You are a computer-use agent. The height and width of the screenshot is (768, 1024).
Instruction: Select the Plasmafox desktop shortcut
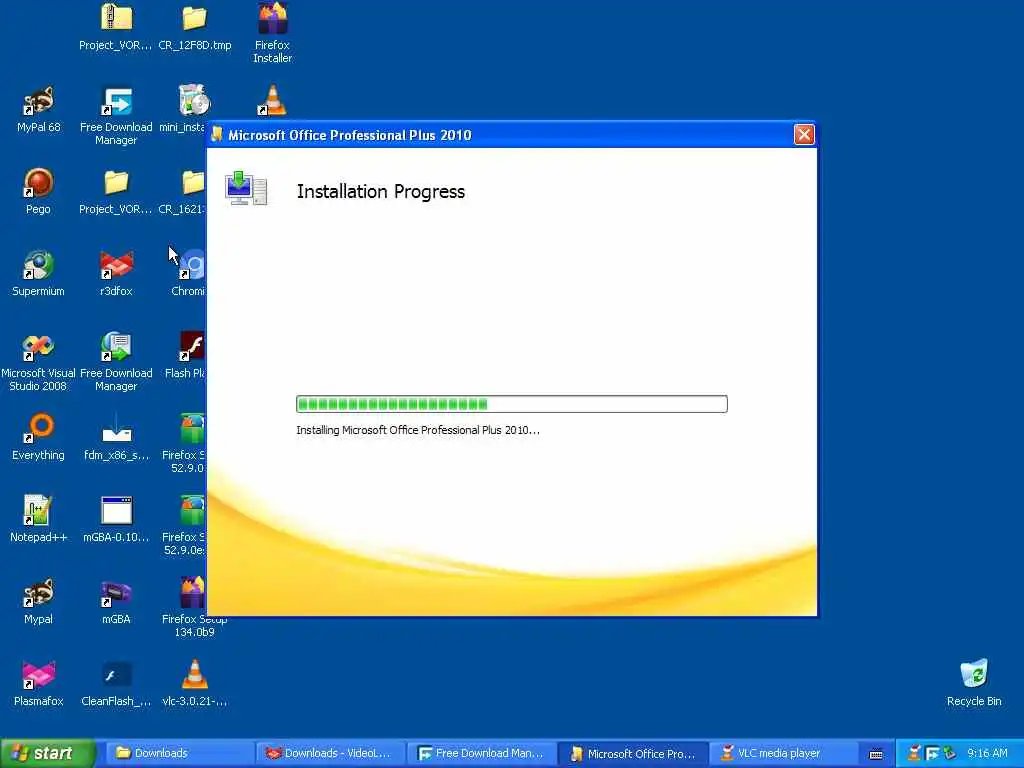tap(38, 675)
